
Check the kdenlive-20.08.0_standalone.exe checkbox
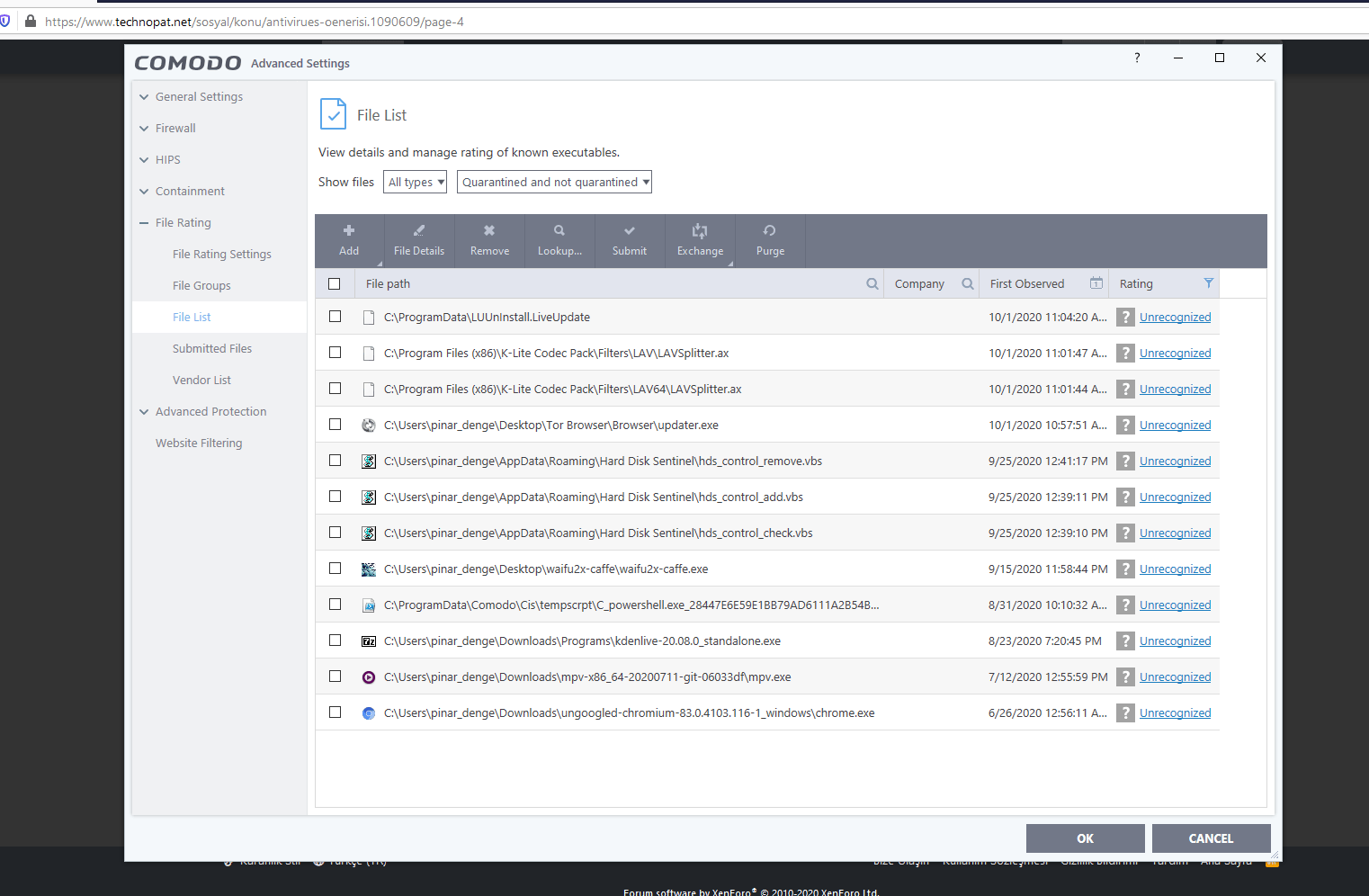335,641
